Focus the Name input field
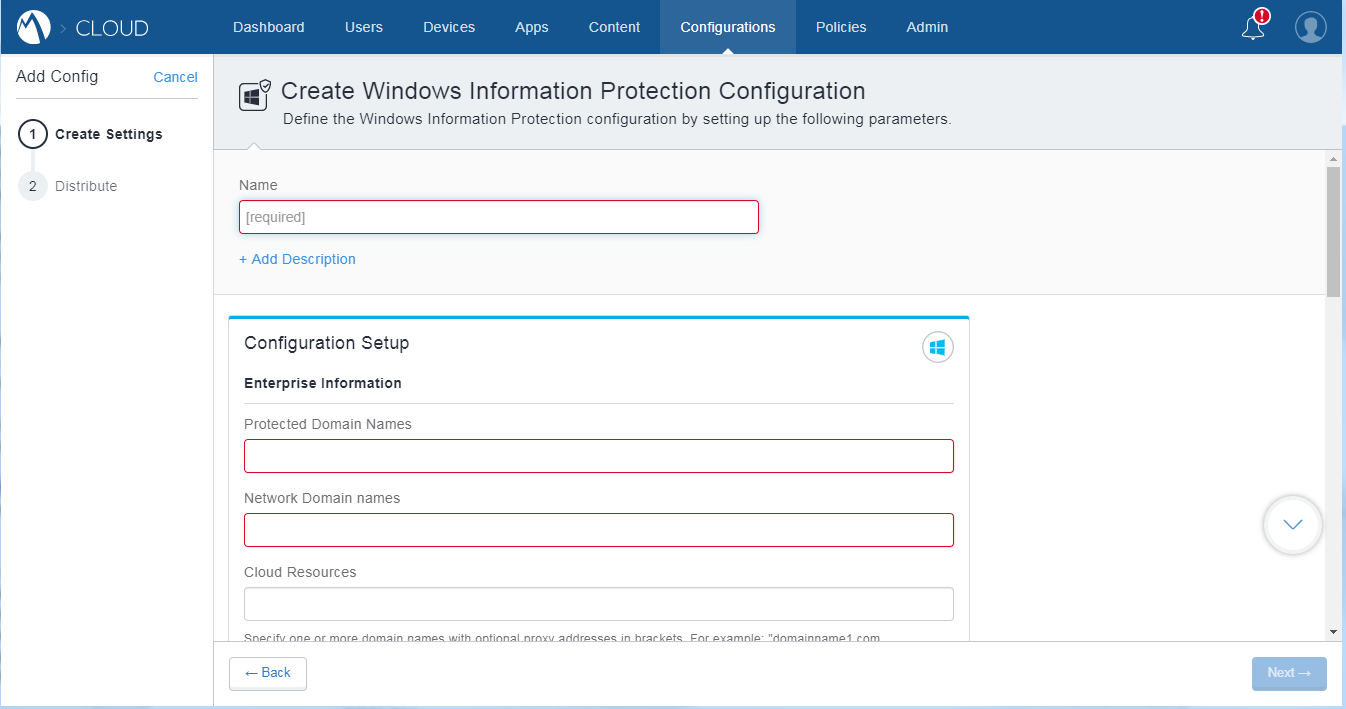Image resolution: width=1346 pixels, height=709 pixels. 498,217
